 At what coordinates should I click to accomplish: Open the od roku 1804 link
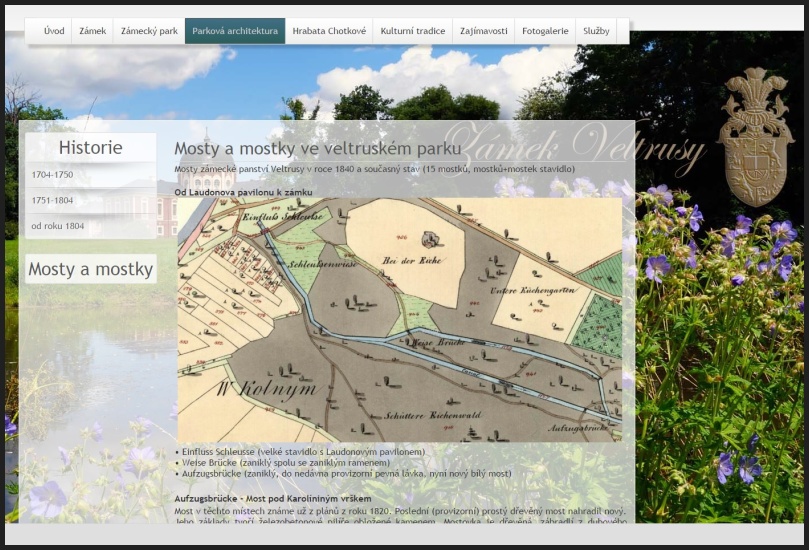[58, 227]
